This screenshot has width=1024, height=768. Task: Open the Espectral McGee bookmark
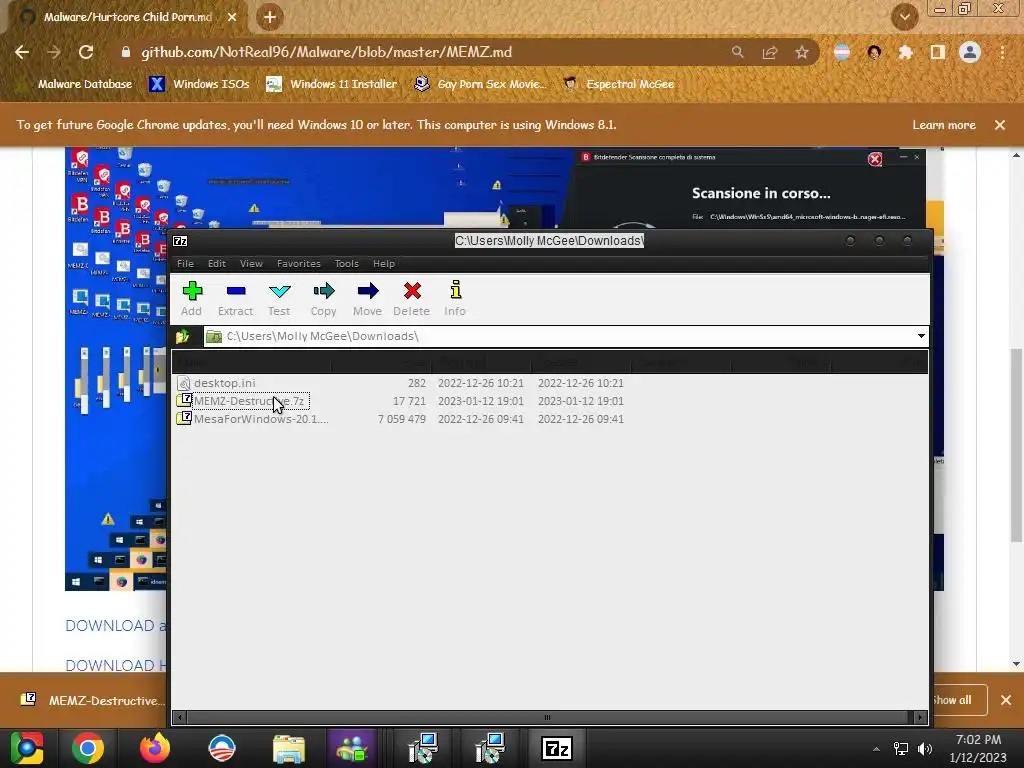619,84
